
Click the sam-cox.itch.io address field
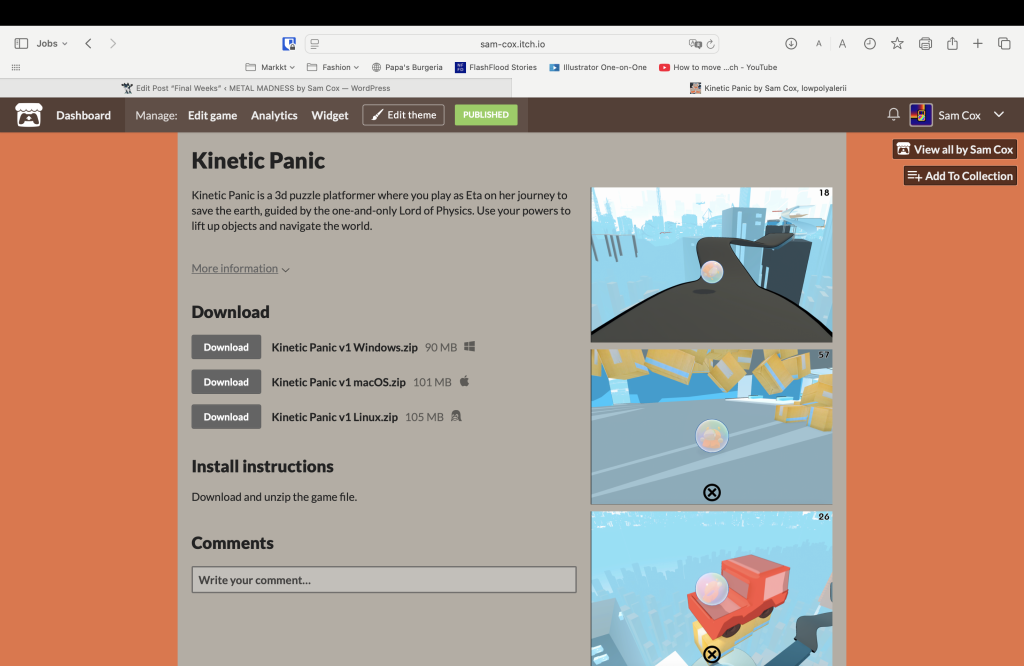coord(513,44)
